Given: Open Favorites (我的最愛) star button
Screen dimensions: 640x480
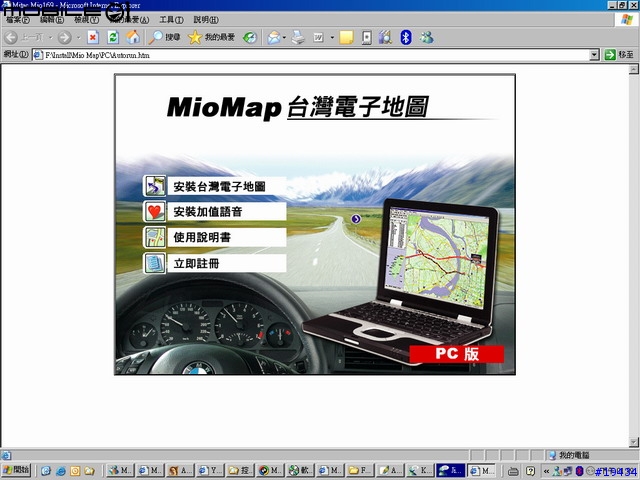Looking at the screenshot, I should click(x=211, y=38).
